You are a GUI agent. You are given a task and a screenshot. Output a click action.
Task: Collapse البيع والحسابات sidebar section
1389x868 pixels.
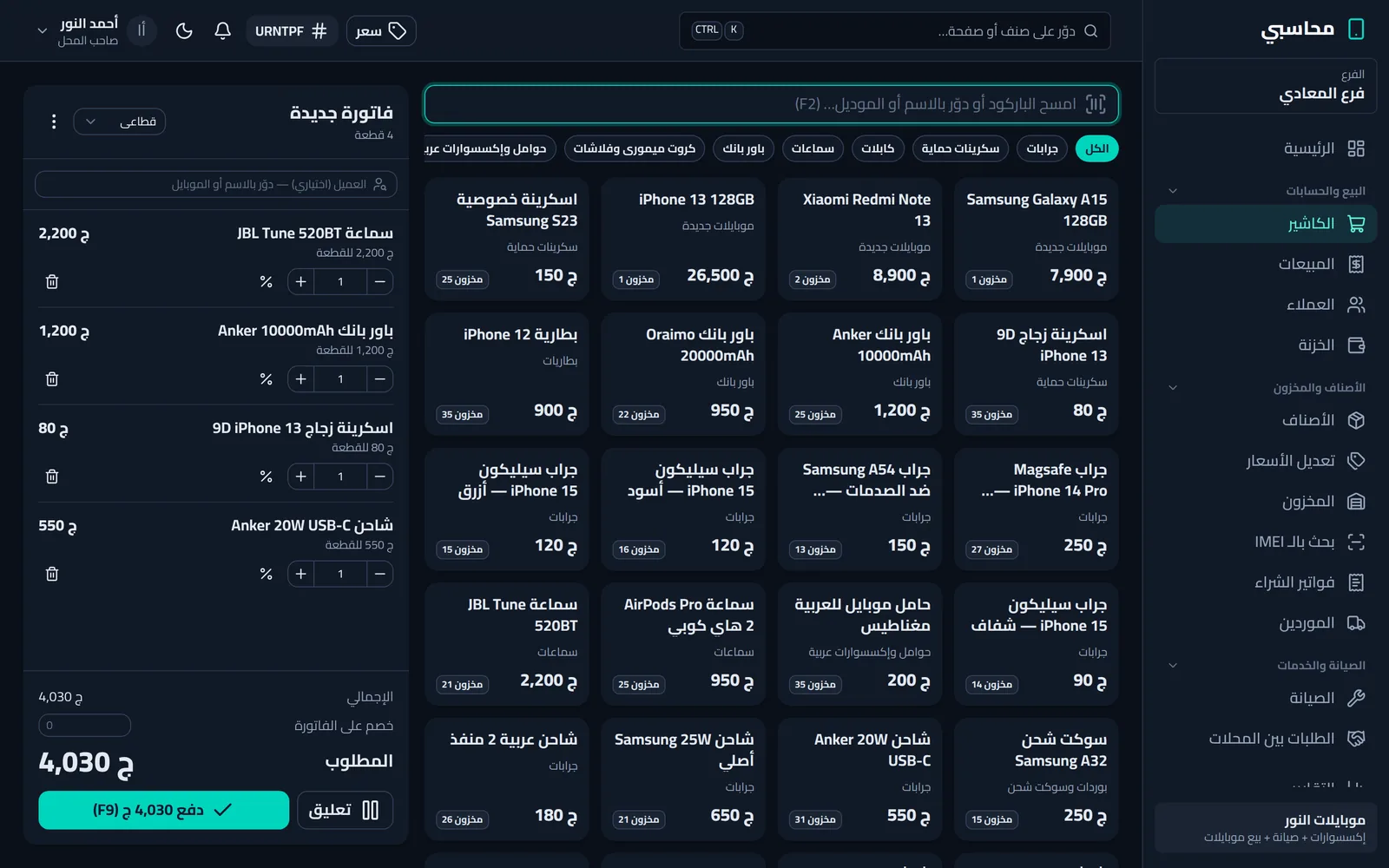point(1266,191)
